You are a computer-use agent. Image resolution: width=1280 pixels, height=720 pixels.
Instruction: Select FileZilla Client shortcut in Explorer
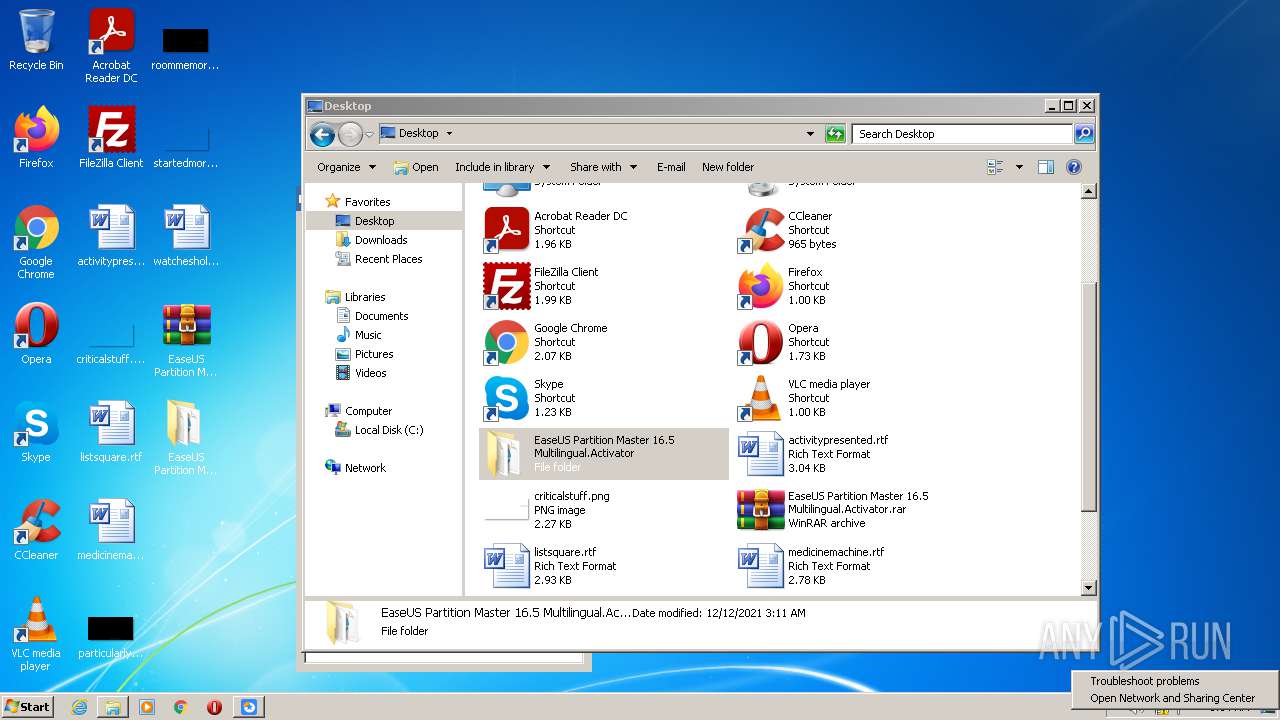pyautogui.click(x=604, y=286)
